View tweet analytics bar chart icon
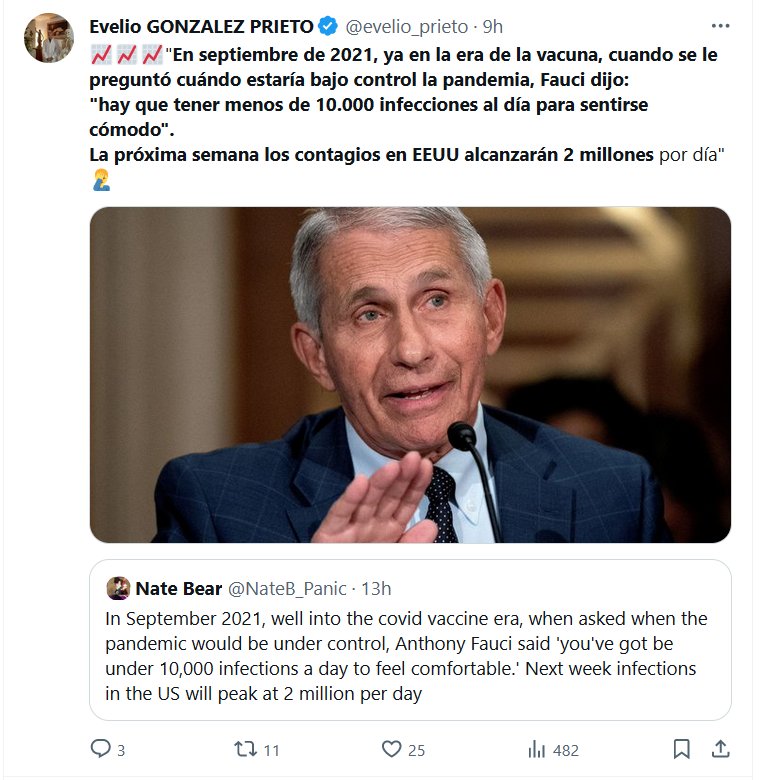This screenshot has width=770, height=780. tap(537, 749)
